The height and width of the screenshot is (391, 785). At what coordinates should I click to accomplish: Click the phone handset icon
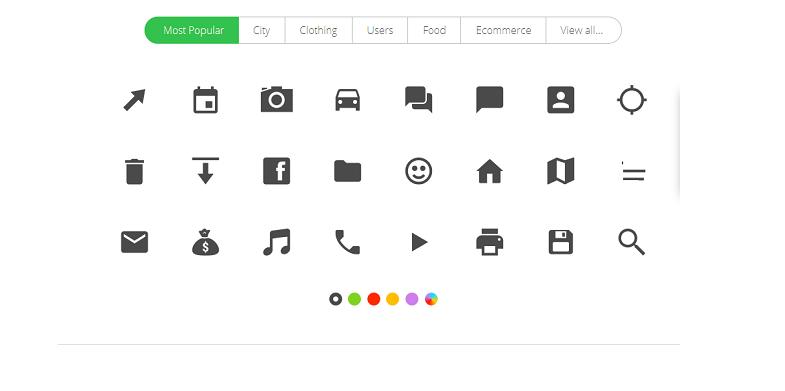(x=347, y=242)
